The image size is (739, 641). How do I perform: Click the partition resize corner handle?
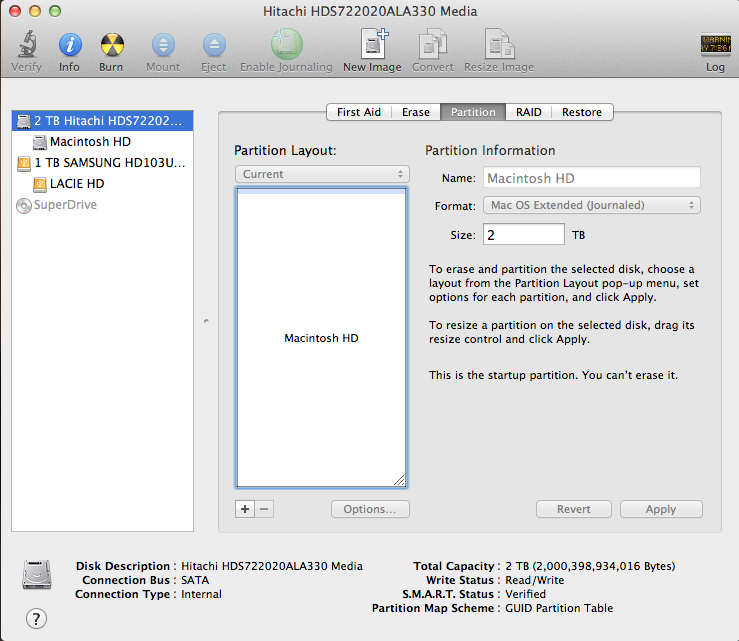tap(399, 480)
